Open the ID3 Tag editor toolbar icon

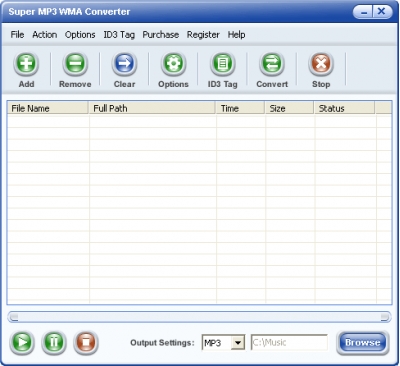(223, 64)
